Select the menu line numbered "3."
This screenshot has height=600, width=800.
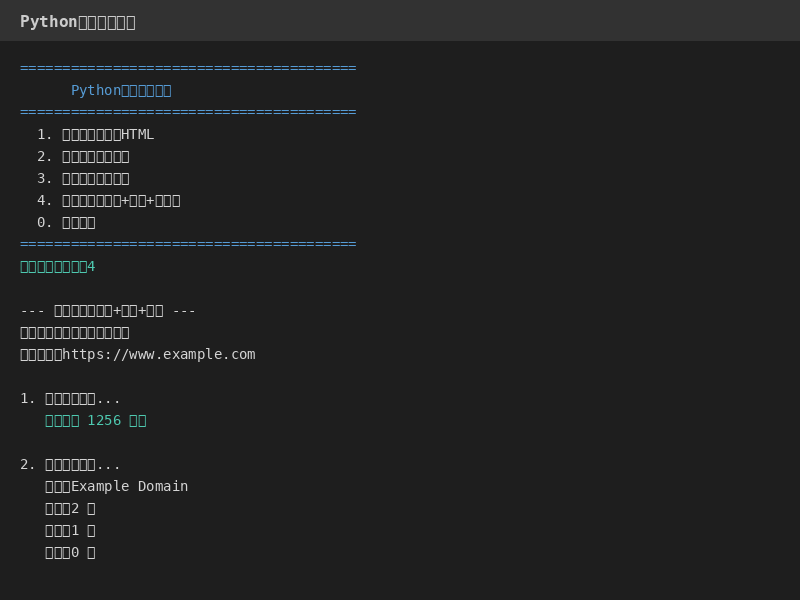(83, 179)
